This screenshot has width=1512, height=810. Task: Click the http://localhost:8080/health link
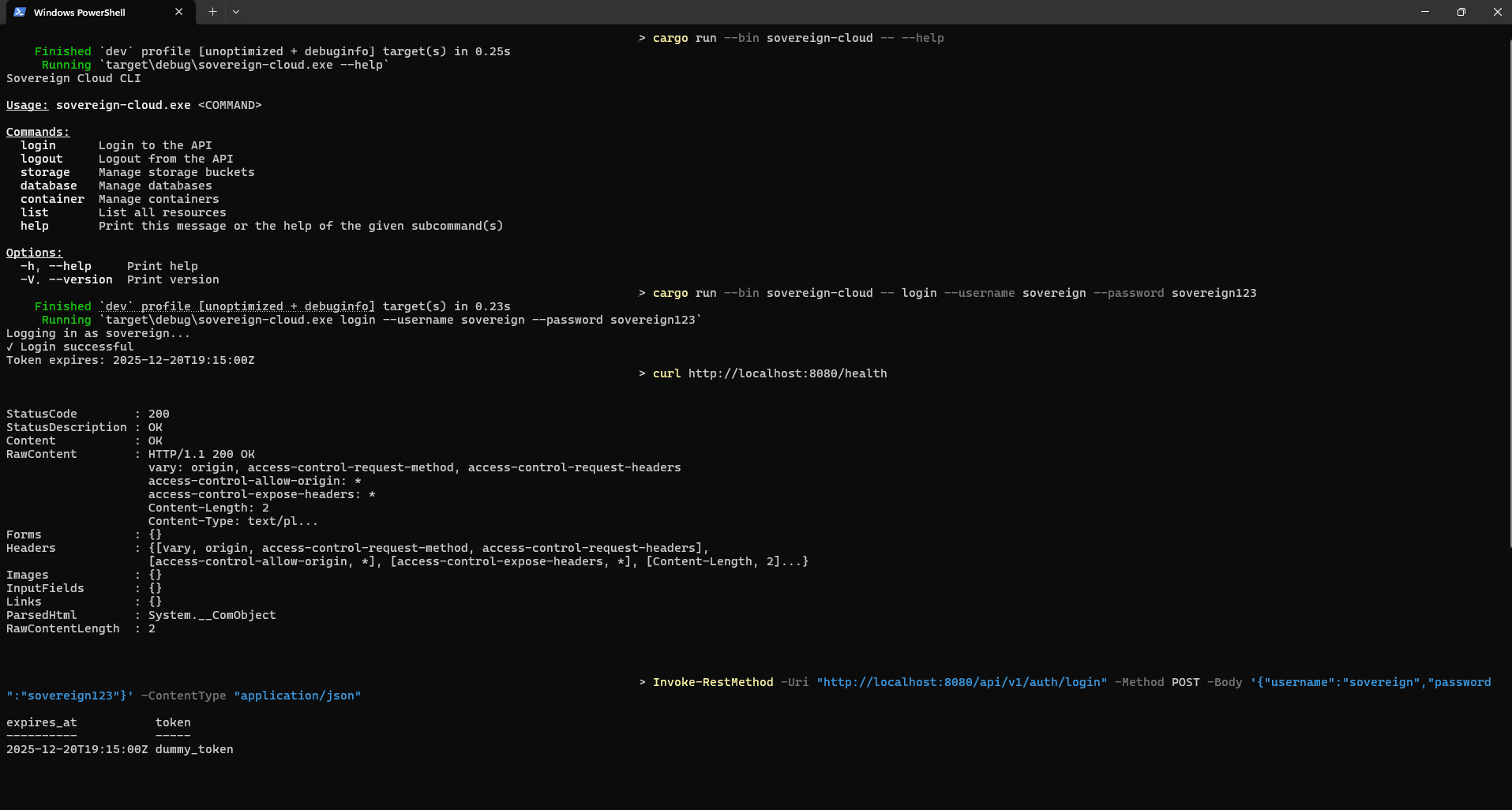point(786,373)
